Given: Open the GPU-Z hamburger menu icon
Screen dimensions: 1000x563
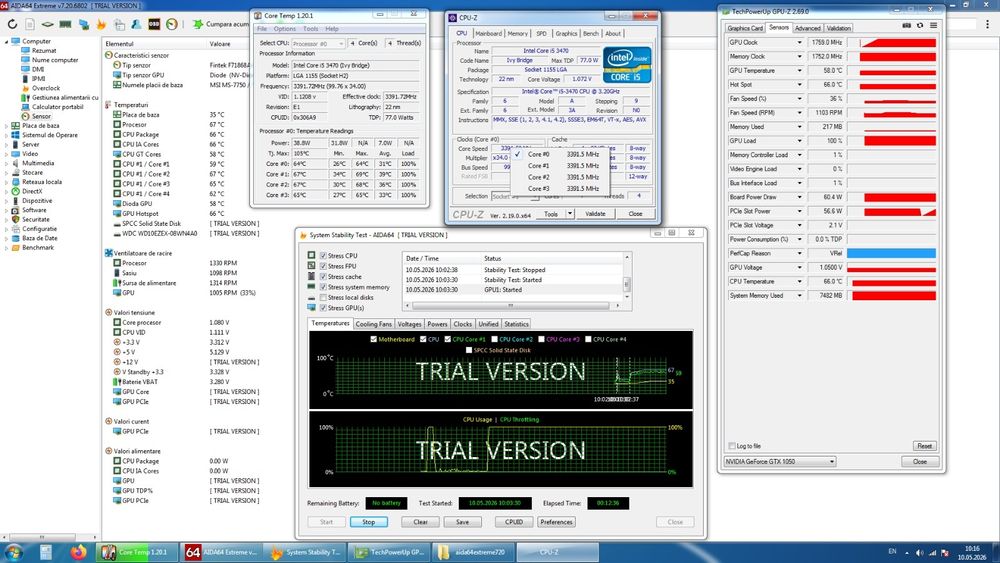Looking at the screenshot, I should click(x=934, y=26).
